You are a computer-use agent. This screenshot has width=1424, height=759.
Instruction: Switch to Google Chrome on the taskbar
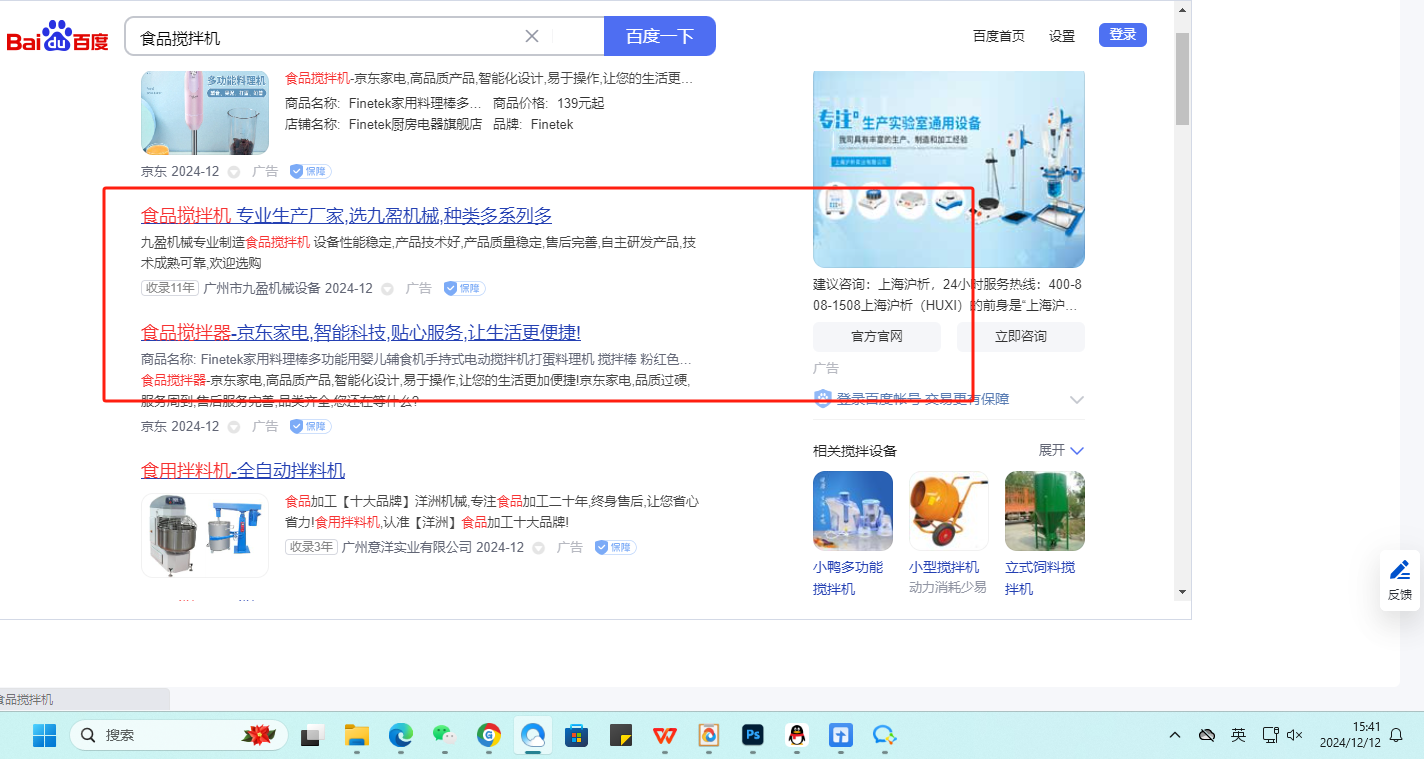tap(488, 736)
